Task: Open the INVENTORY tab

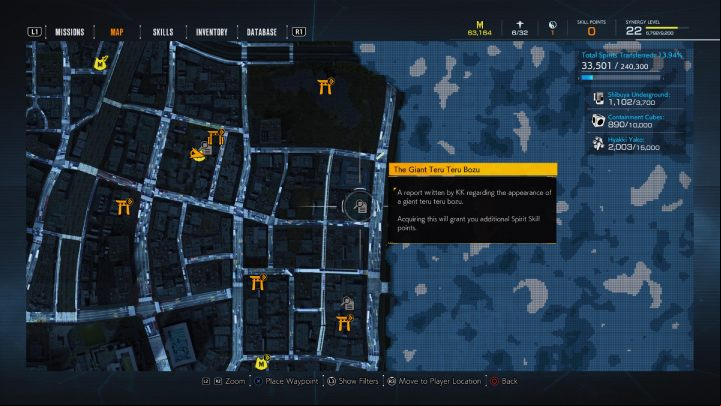Action: [x=212, y=32]
